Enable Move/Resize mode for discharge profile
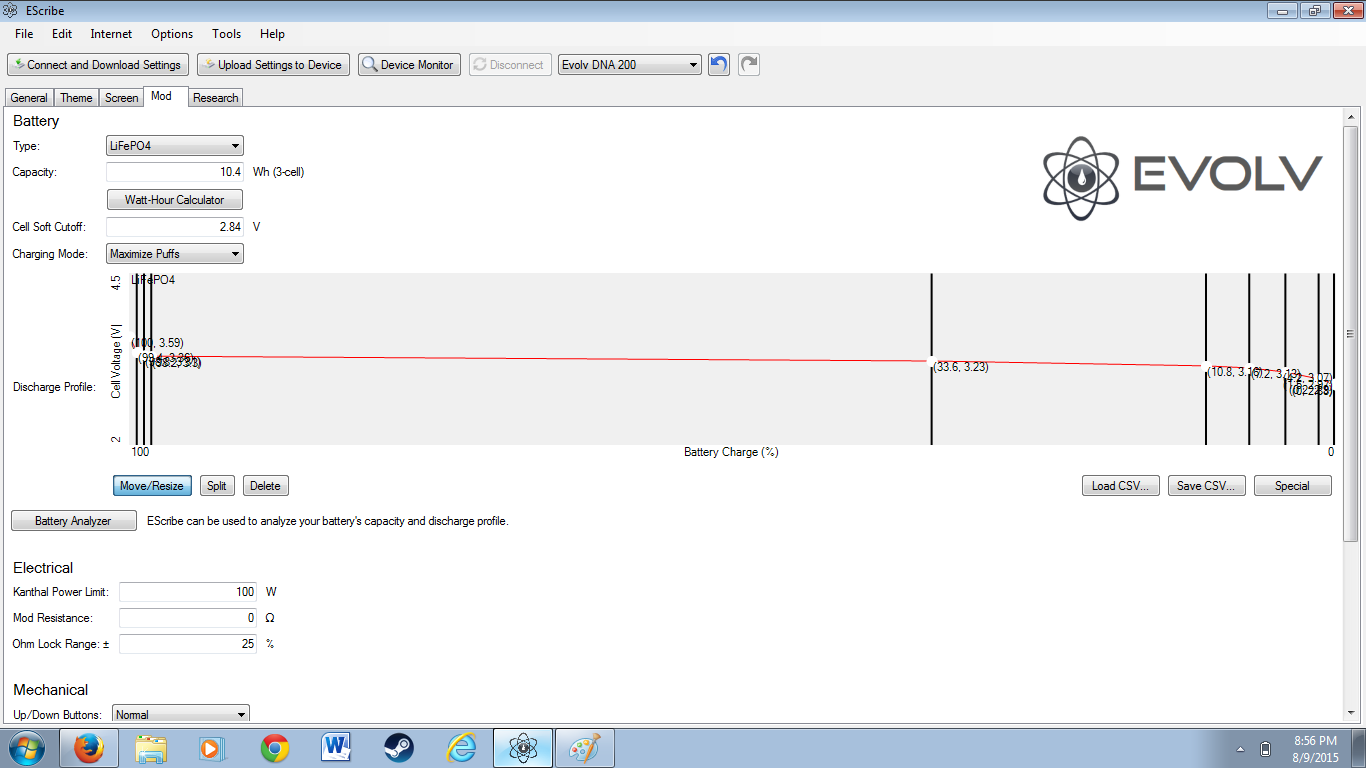This screenshot has width=1366, height=768. 152,486
